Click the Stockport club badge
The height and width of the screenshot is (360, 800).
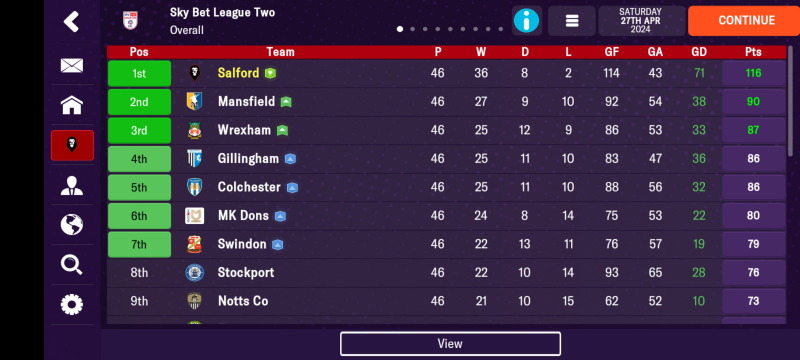pyautogui.click(x=194, y=272)
